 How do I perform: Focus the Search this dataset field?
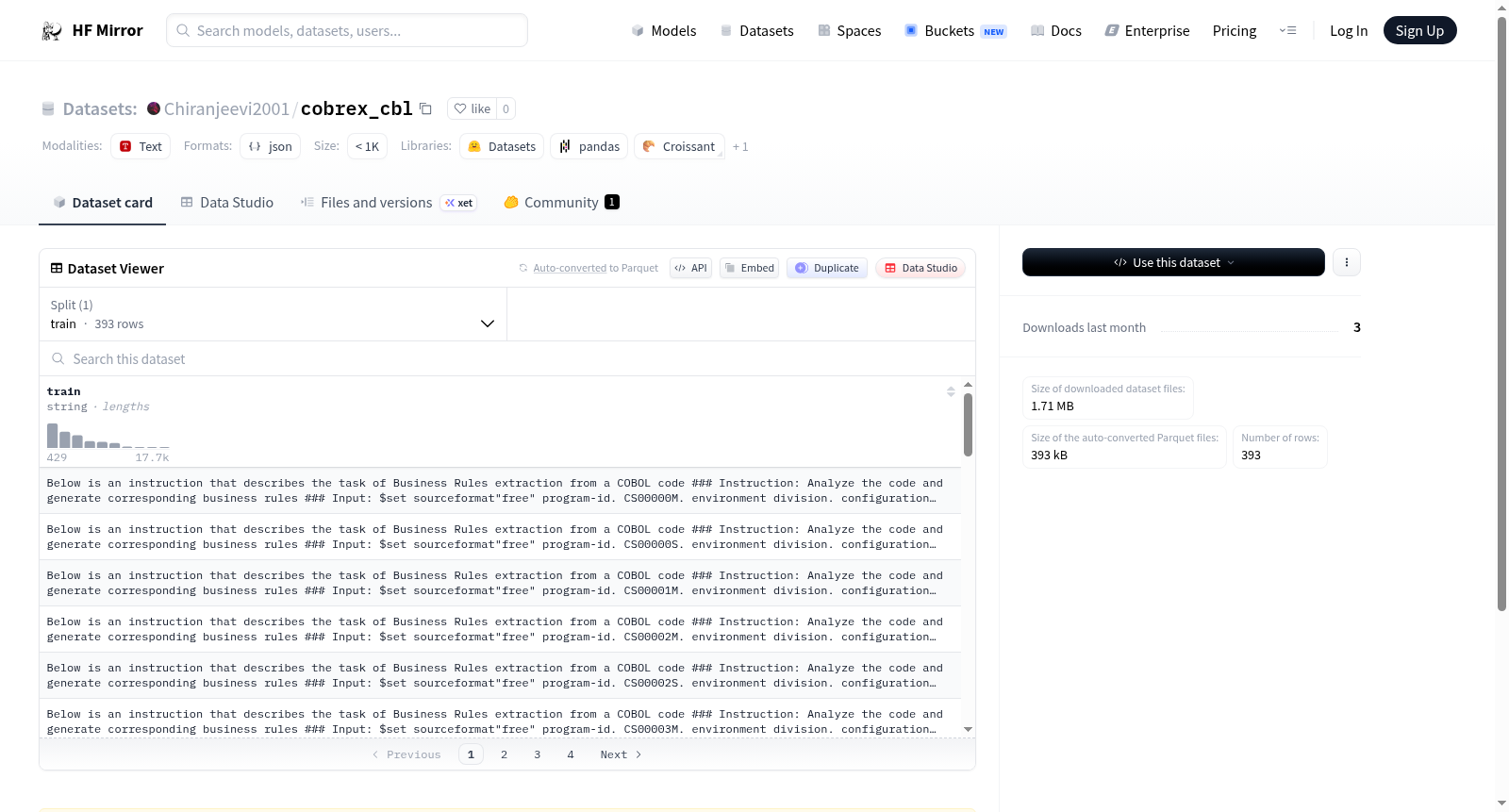click(507, 358)
